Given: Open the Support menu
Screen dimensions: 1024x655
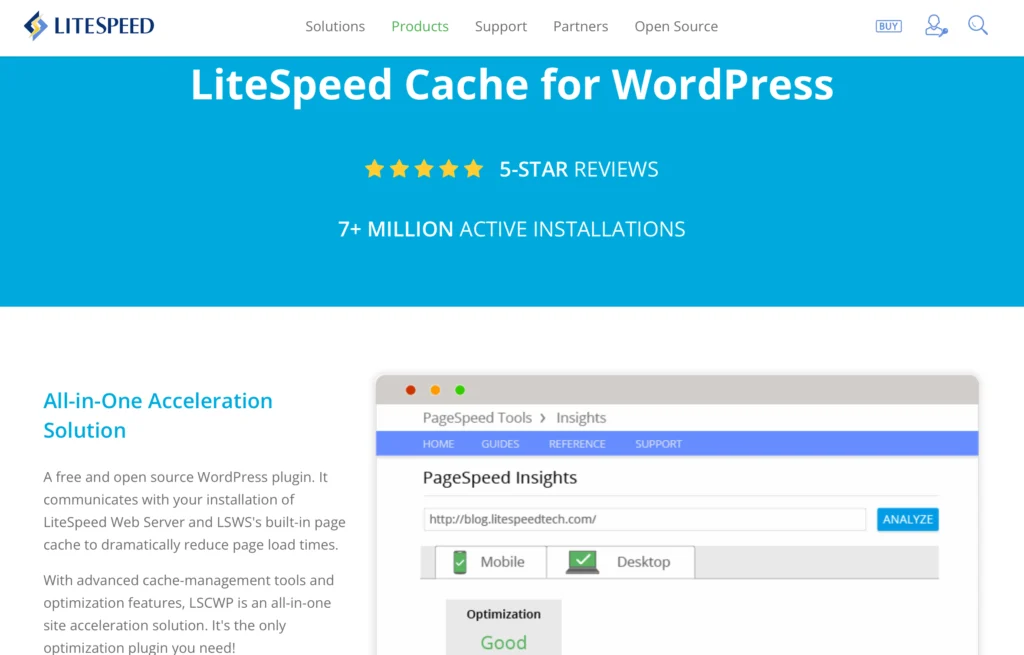Looking at the screenshot, I should pyautogui.click(x=501, y=27).
